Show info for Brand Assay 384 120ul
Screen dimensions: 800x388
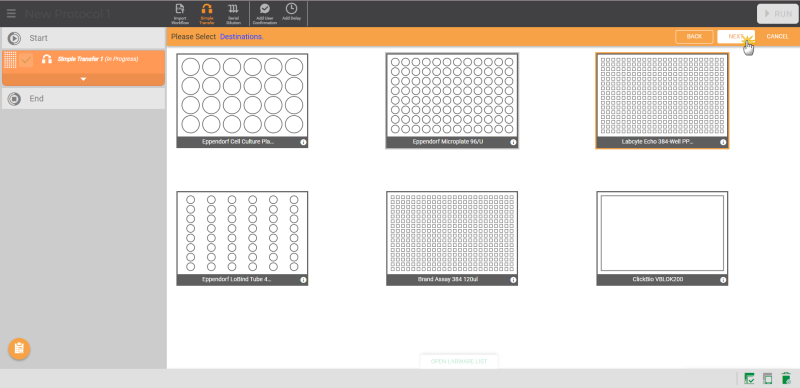tap(513, 280)
